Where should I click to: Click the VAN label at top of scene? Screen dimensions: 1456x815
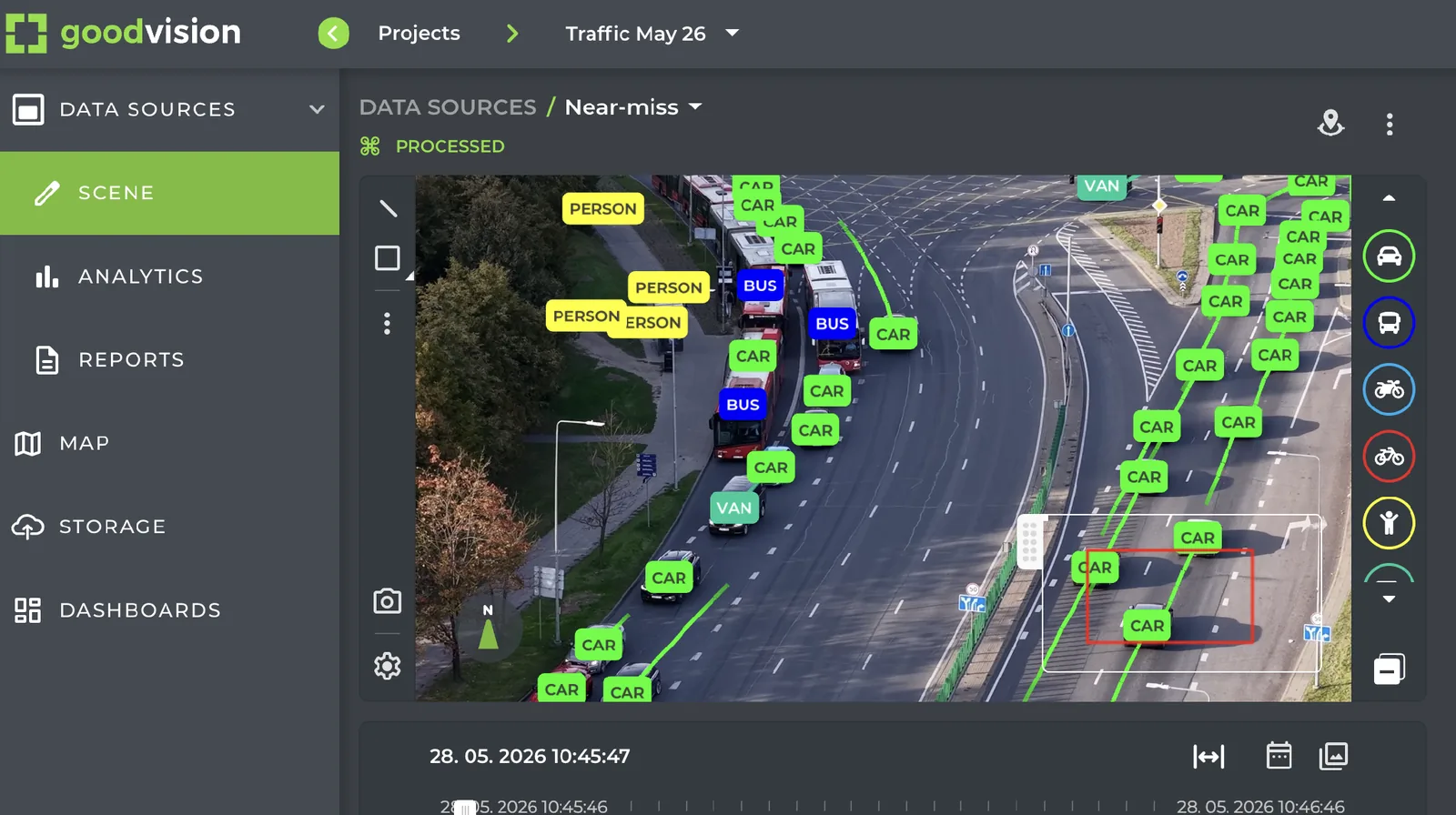pyautogui.click(x=1102, y=186)
